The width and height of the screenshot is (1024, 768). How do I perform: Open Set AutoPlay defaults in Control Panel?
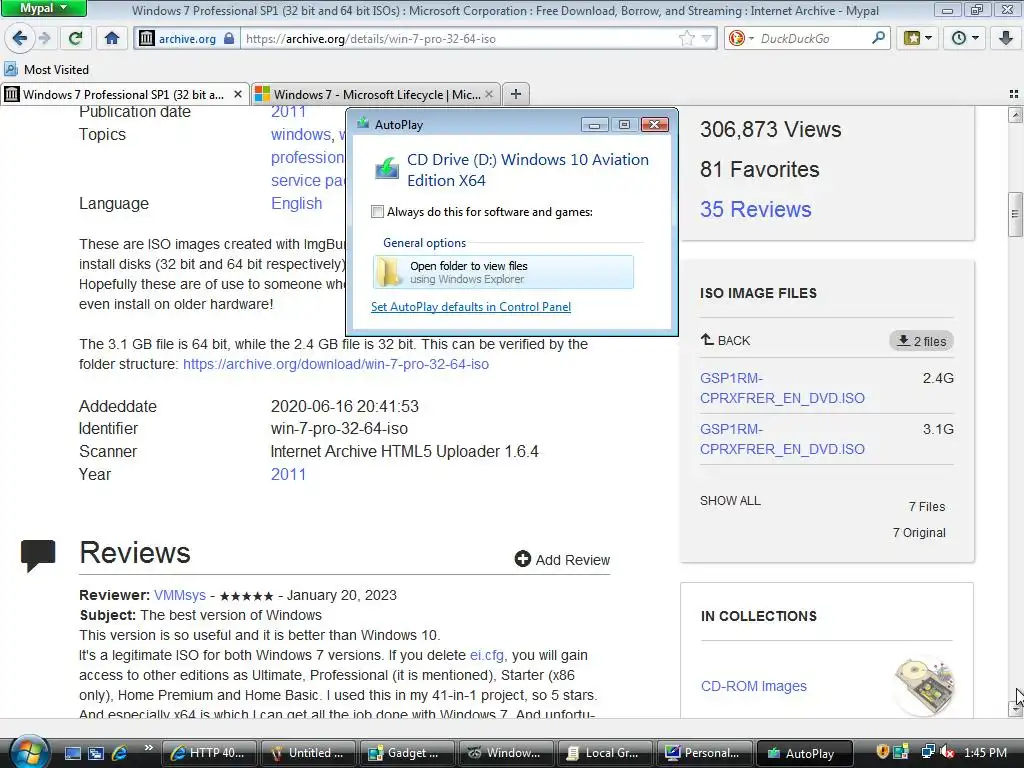click(x=471, y=307)
